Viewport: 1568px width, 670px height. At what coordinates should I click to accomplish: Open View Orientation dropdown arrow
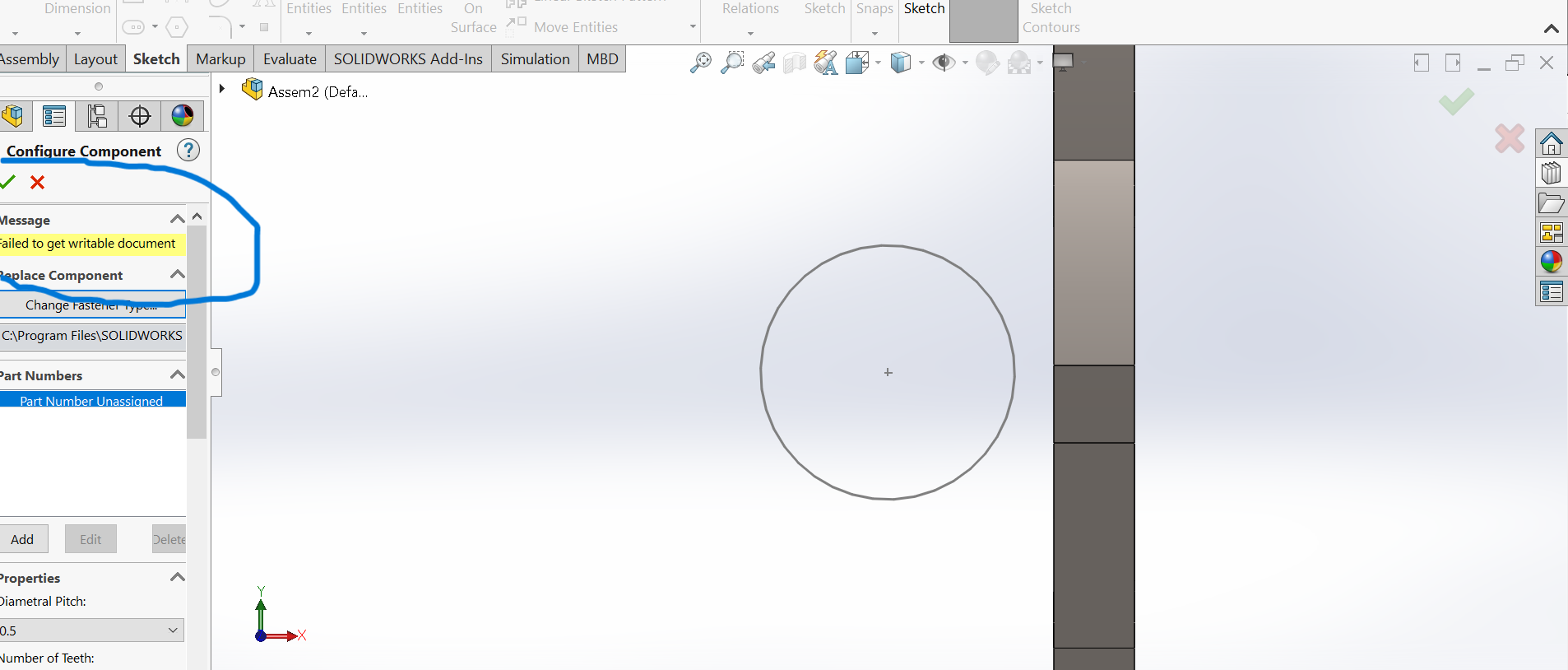(878, 63)
